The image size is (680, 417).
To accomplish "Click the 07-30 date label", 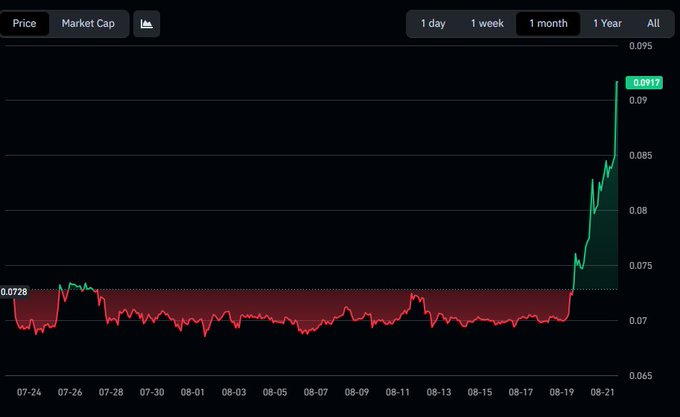I will [x=152, y=392].
